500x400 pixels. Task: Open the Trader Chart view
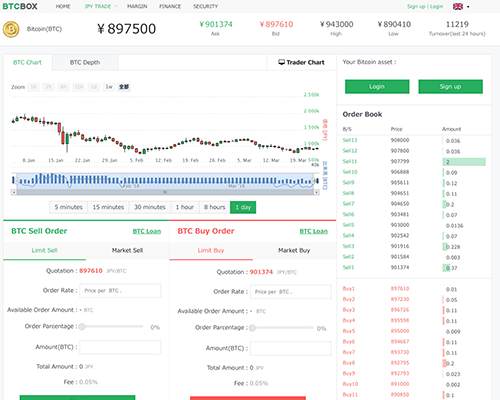coord(301,62)
